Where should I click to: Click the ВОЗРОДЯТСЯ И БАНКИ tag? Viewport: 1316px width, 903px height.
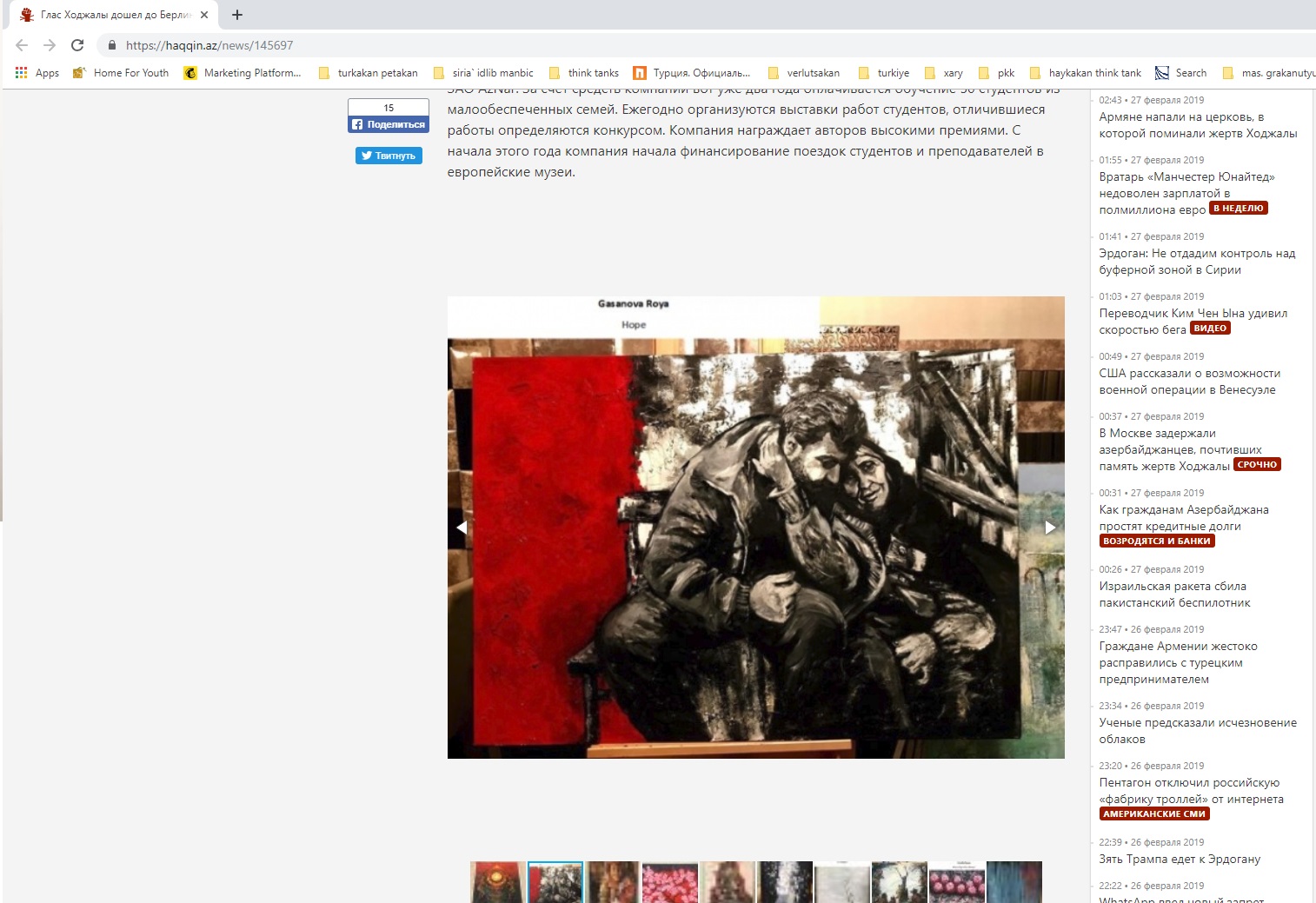pos(1157,541)
